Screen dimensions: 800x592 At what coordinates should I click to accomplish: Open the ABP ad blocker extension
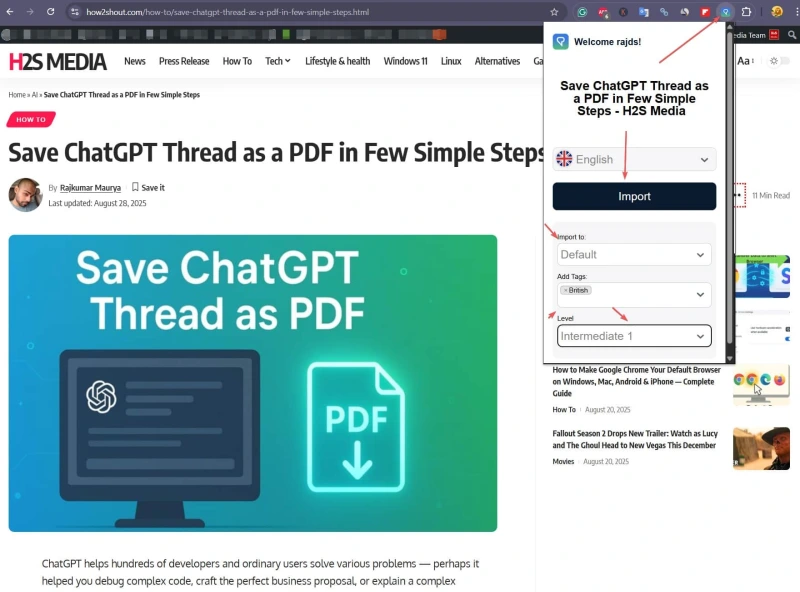603,12
